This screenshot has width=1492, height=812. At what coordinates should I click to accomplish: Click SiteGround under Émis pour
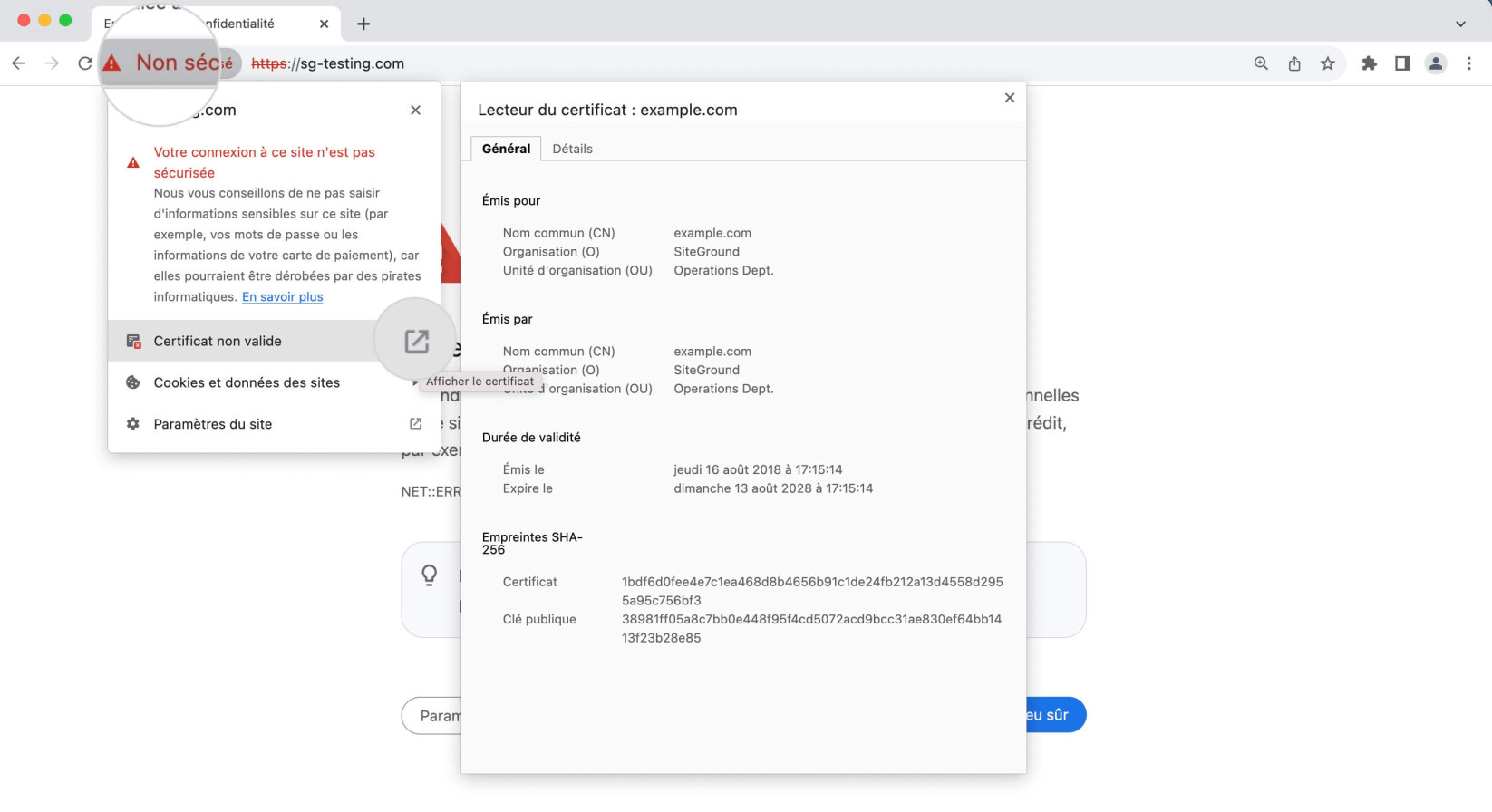tap(706, 252)
